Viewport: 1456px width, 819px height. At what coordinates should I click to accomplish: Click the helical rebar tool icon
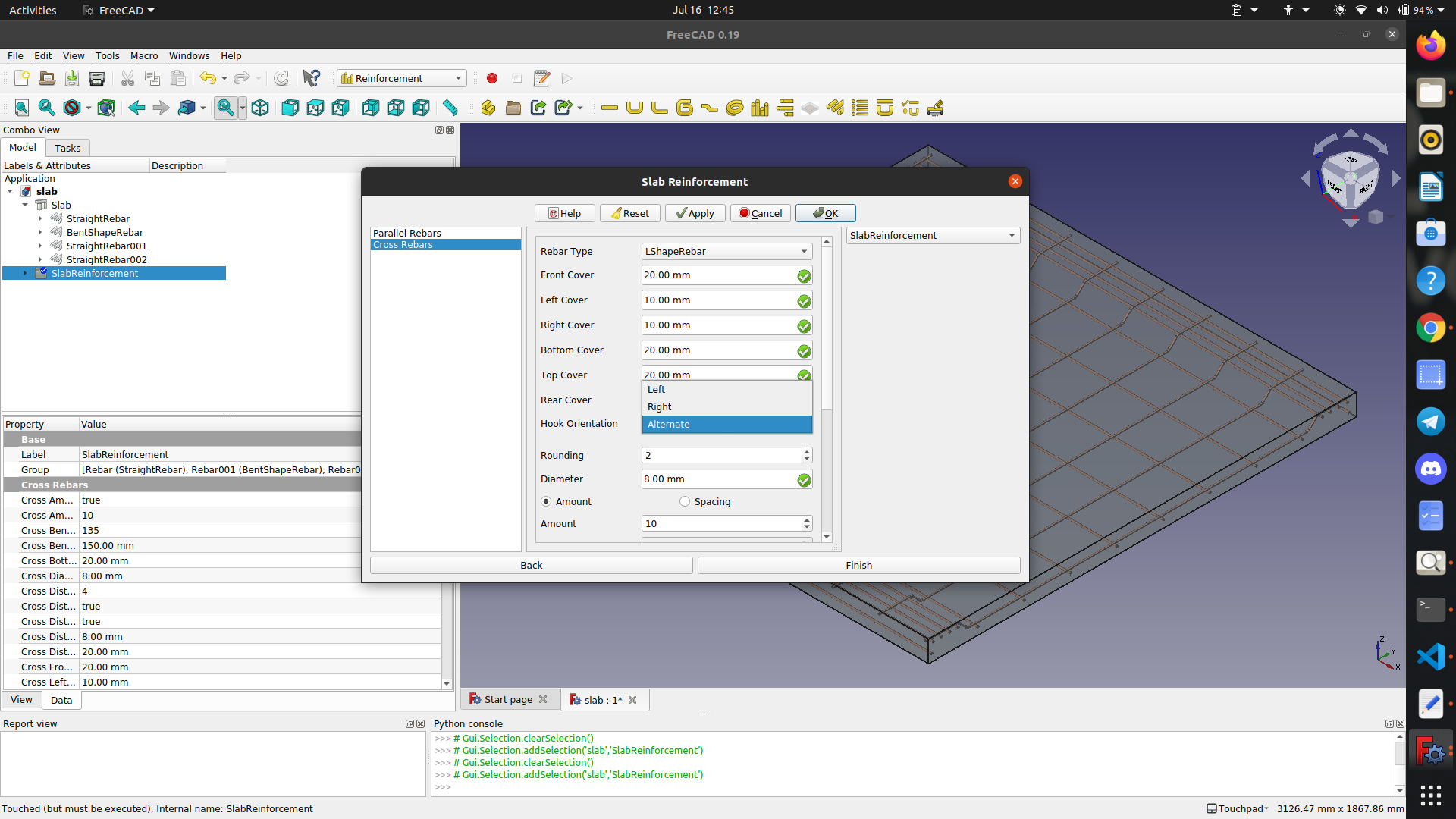pos(734,108)
